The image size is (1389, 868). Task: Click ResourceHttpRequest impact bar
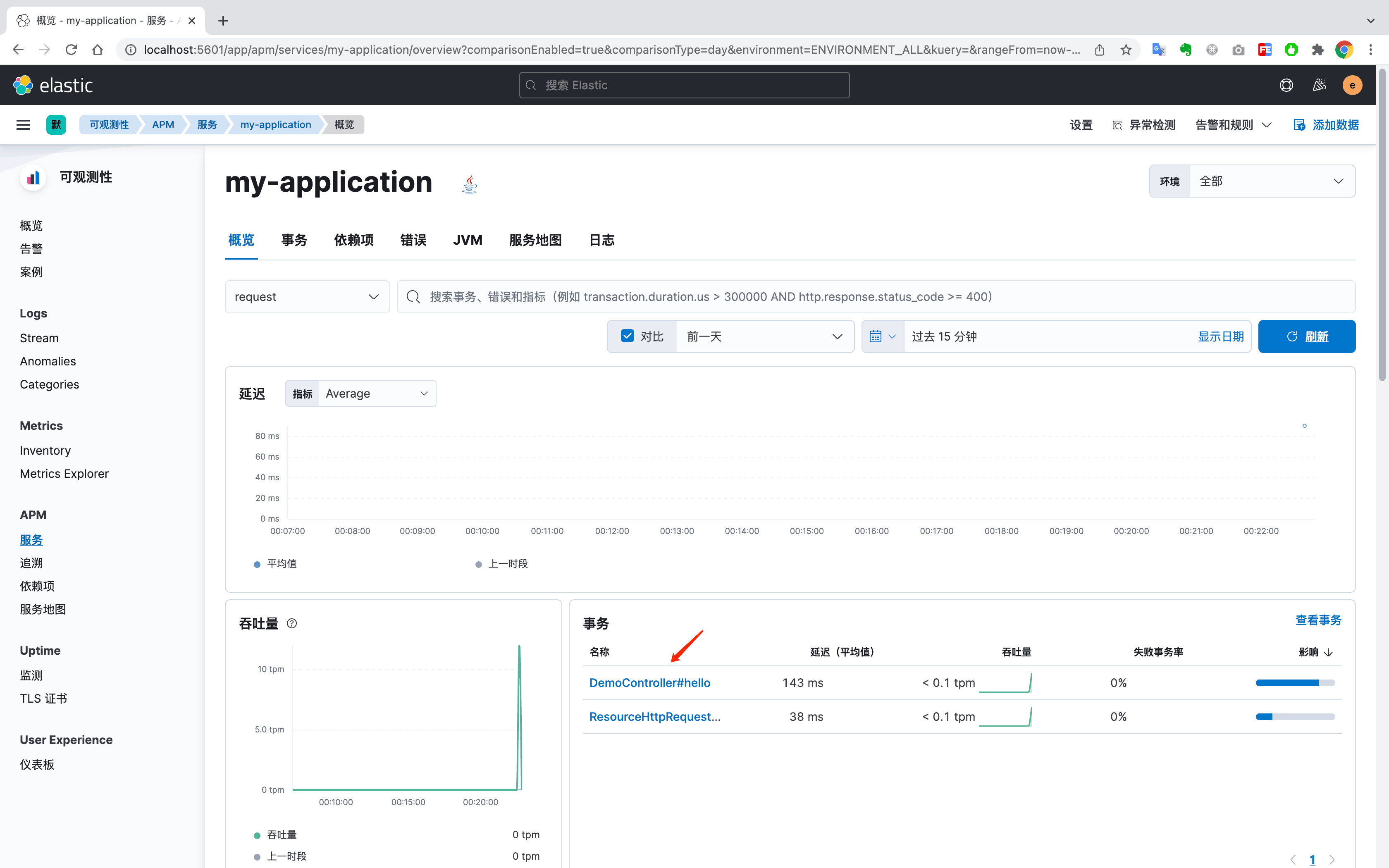click(x=1296, y=717)
